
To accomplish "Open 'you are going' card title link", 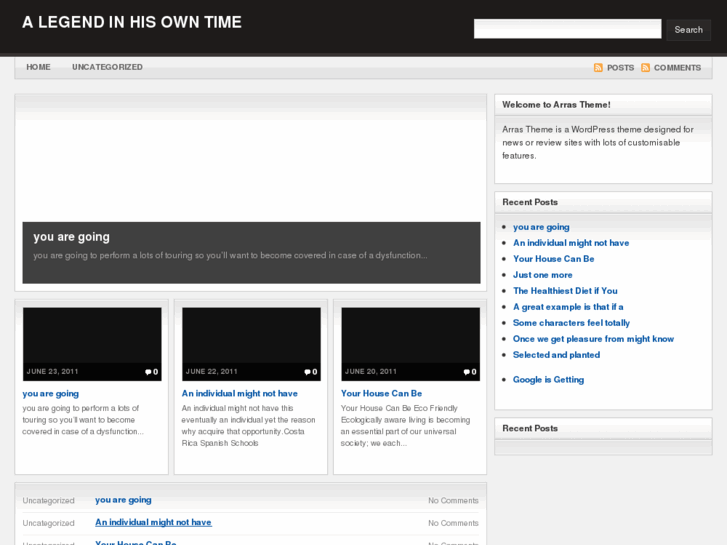I will (x=51, y=394).
